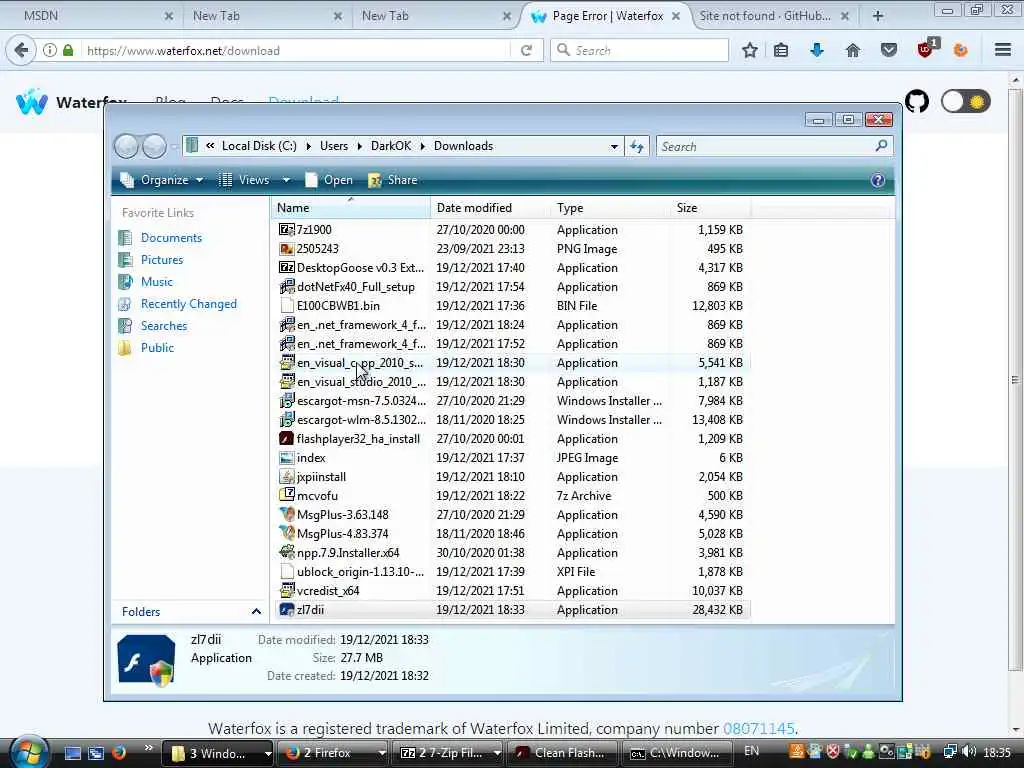Click the Explorer forward navigation button
1024x768 pixels.
click(x=154, y=146)
